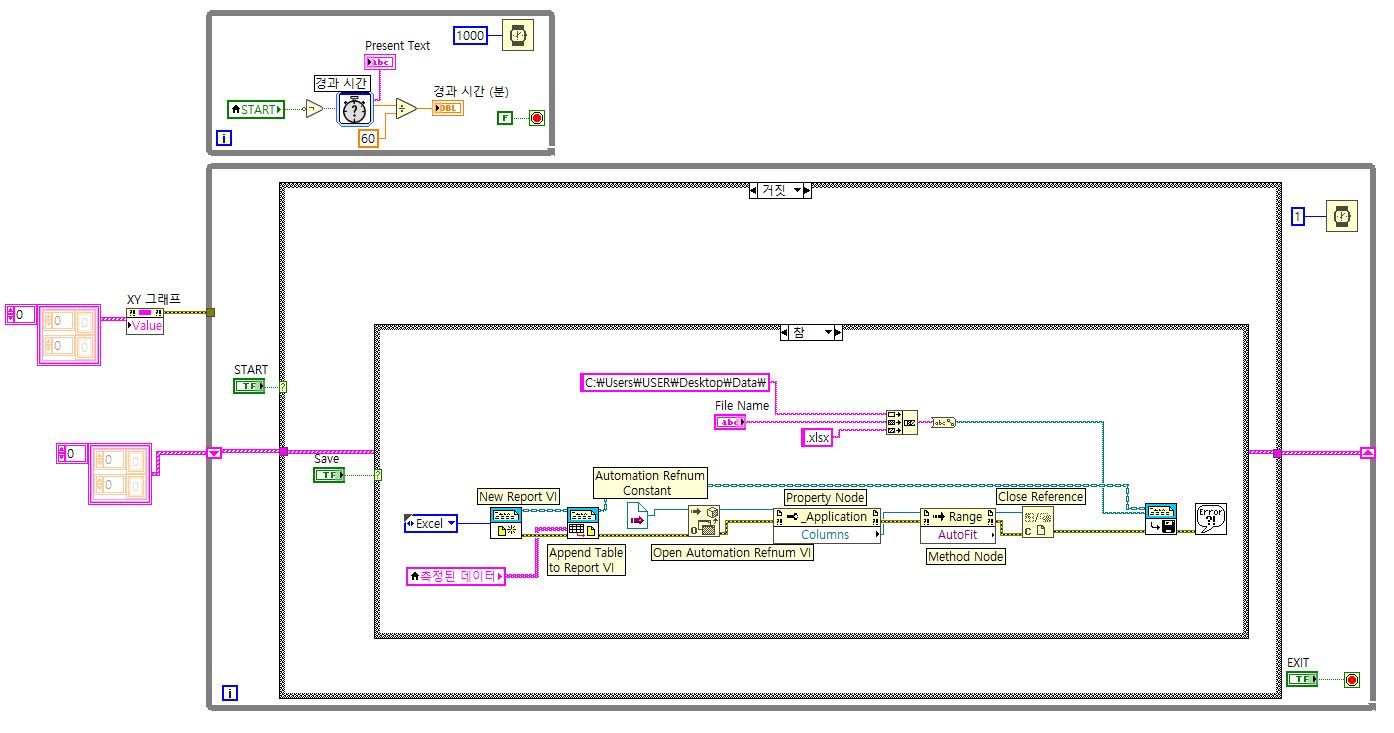Select the Simple Error Handler VI
Image resolution: width=1394 pixels, height=733 pixels.
pyautogui.click(x=1211, y=518)
